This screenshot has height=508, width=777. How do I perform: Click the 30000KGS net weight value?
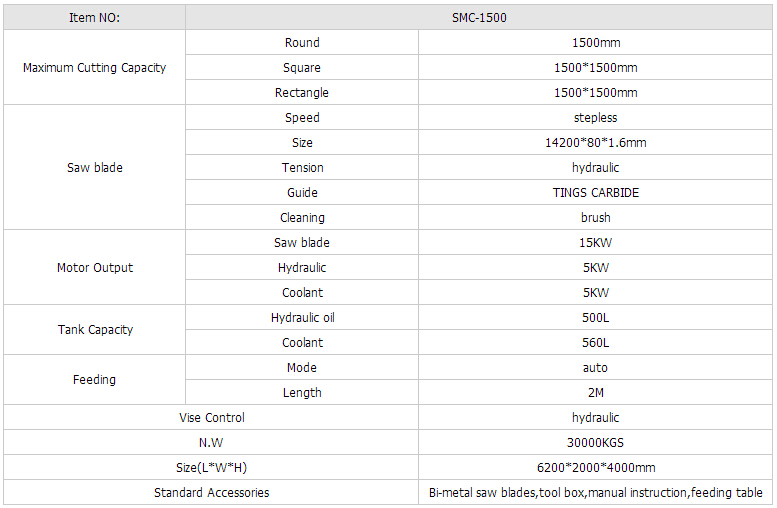595,443
